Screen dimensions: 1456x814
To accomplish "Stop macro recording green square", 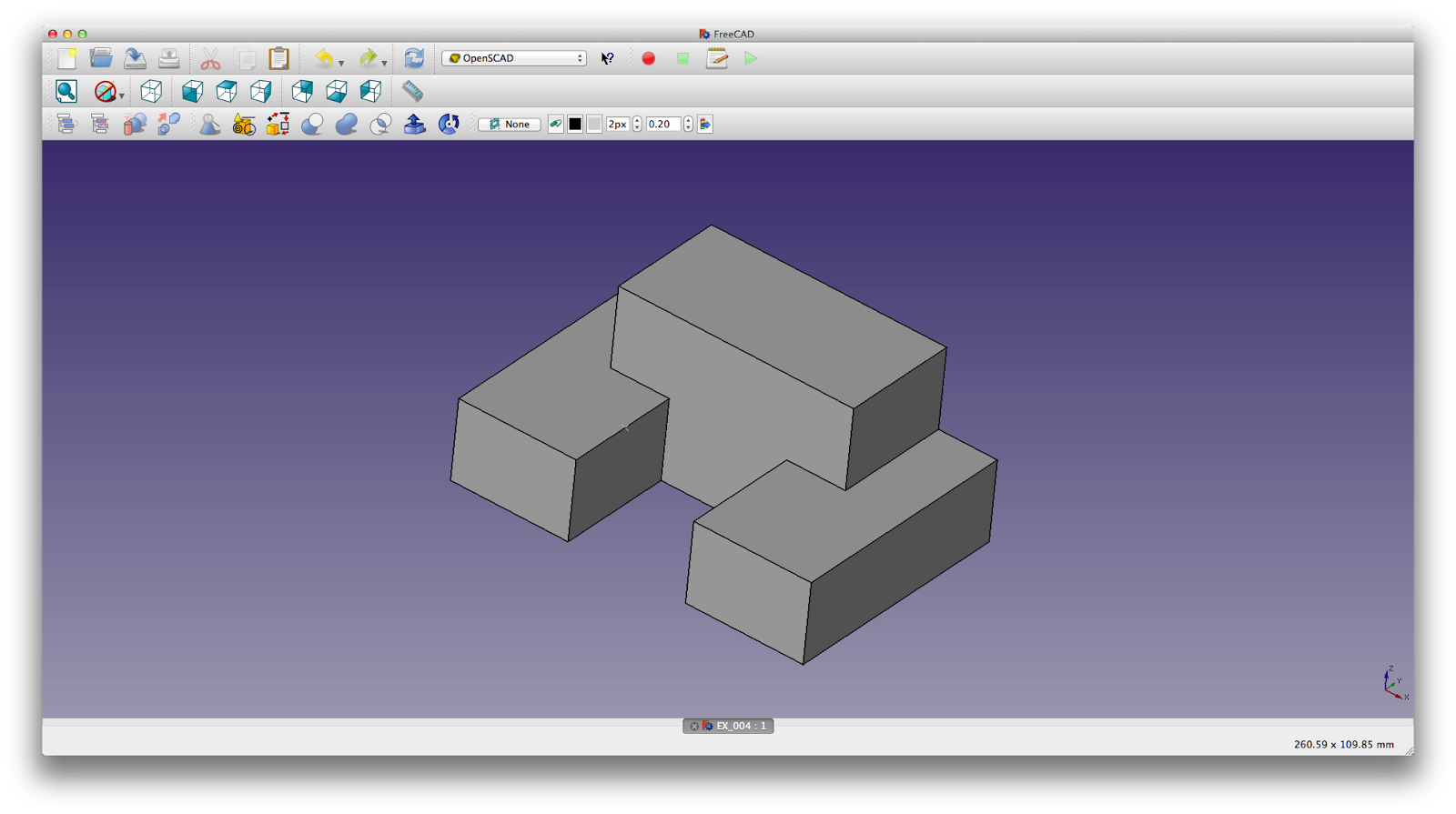I will [x=682, y=59].
